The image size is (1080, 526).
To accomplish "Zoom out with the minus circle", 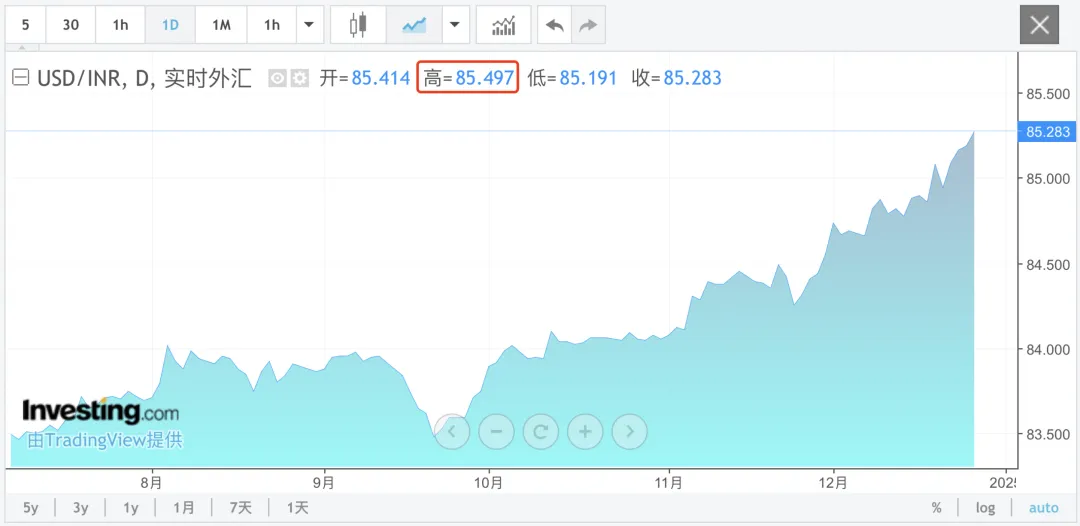I will click(497, 432).
